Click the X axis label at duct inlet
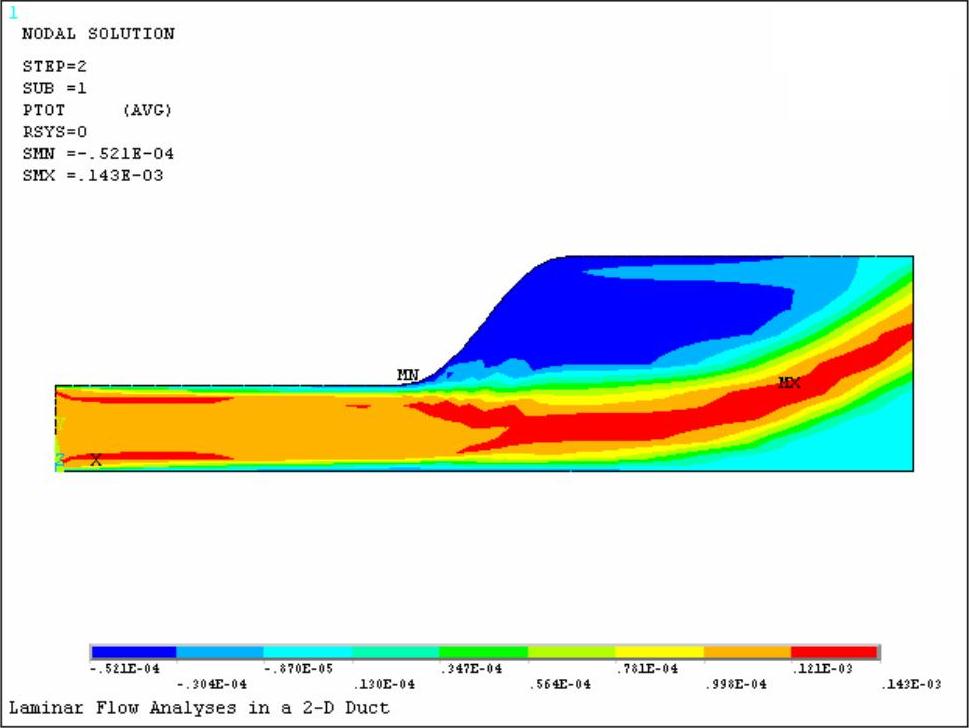Screen dimensions: 969x728 click(x=96, y=459)
